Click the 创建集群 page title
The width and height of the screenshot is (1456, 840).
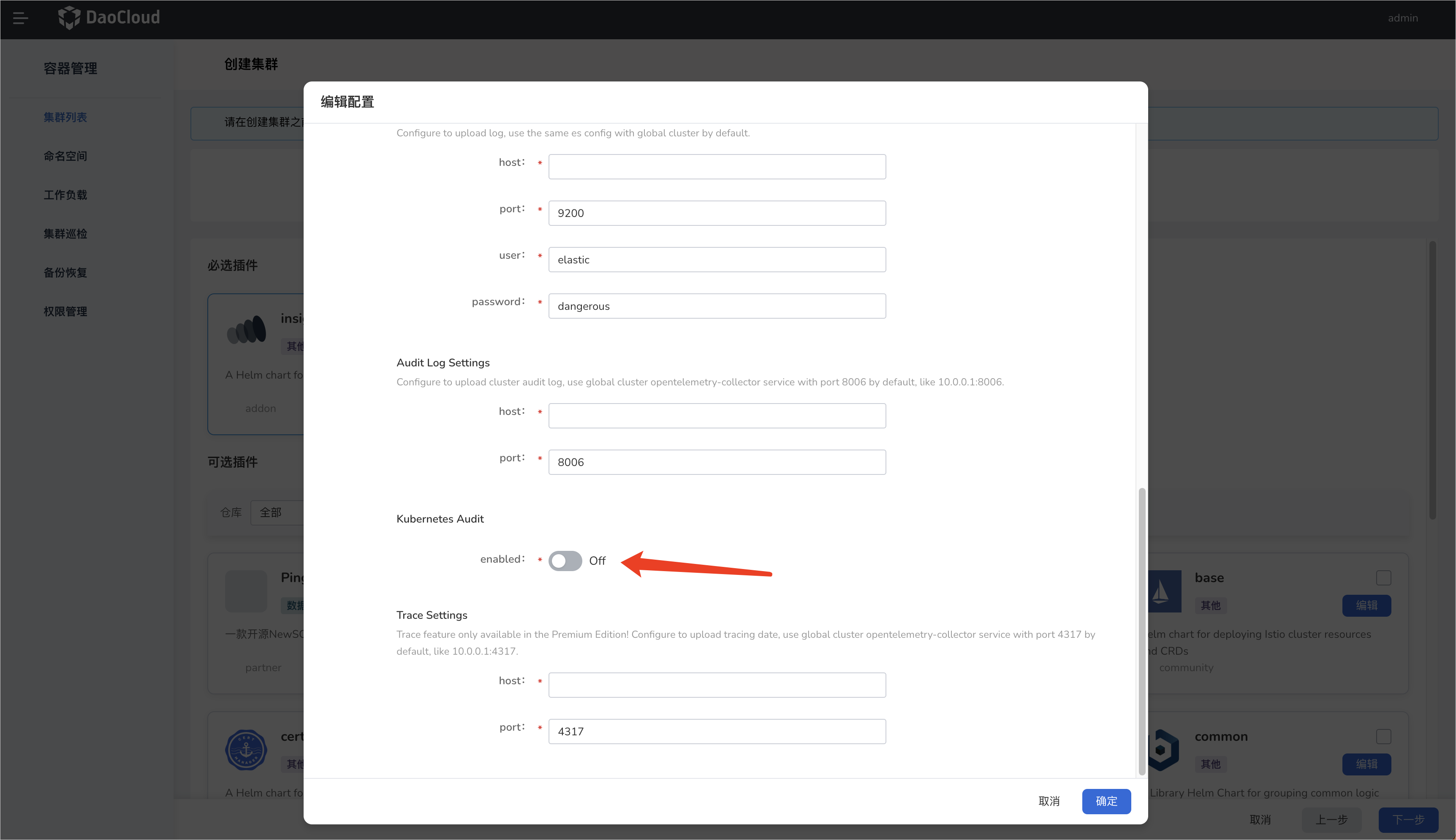[251, 64]
